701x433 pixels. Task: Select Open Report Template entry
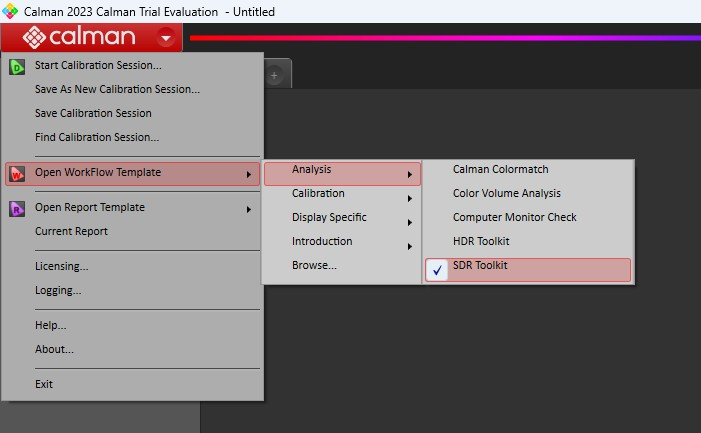tap(90, 207)
